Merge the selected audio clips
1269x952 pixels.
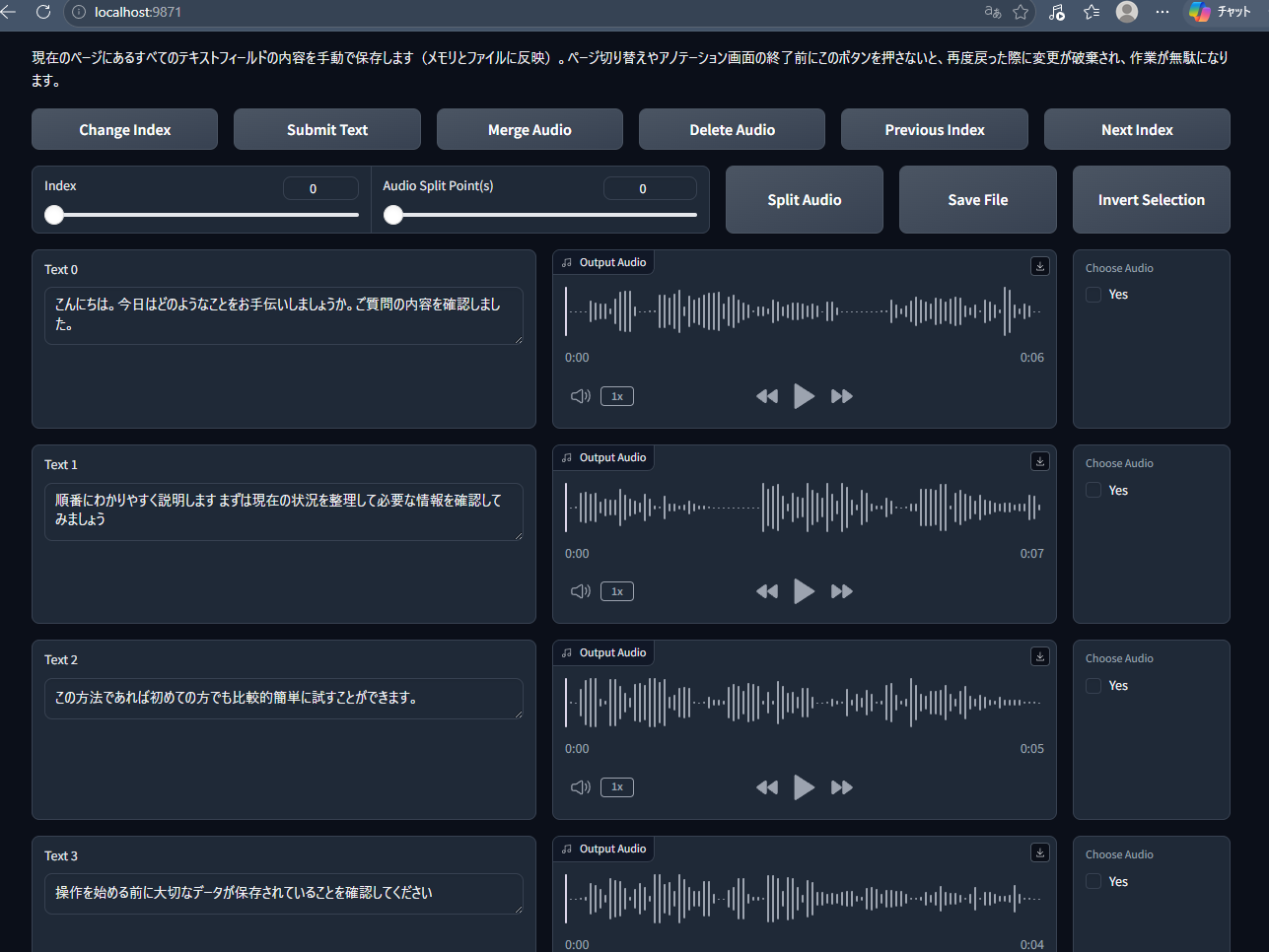pyautogui.click(x=529, y=129)
